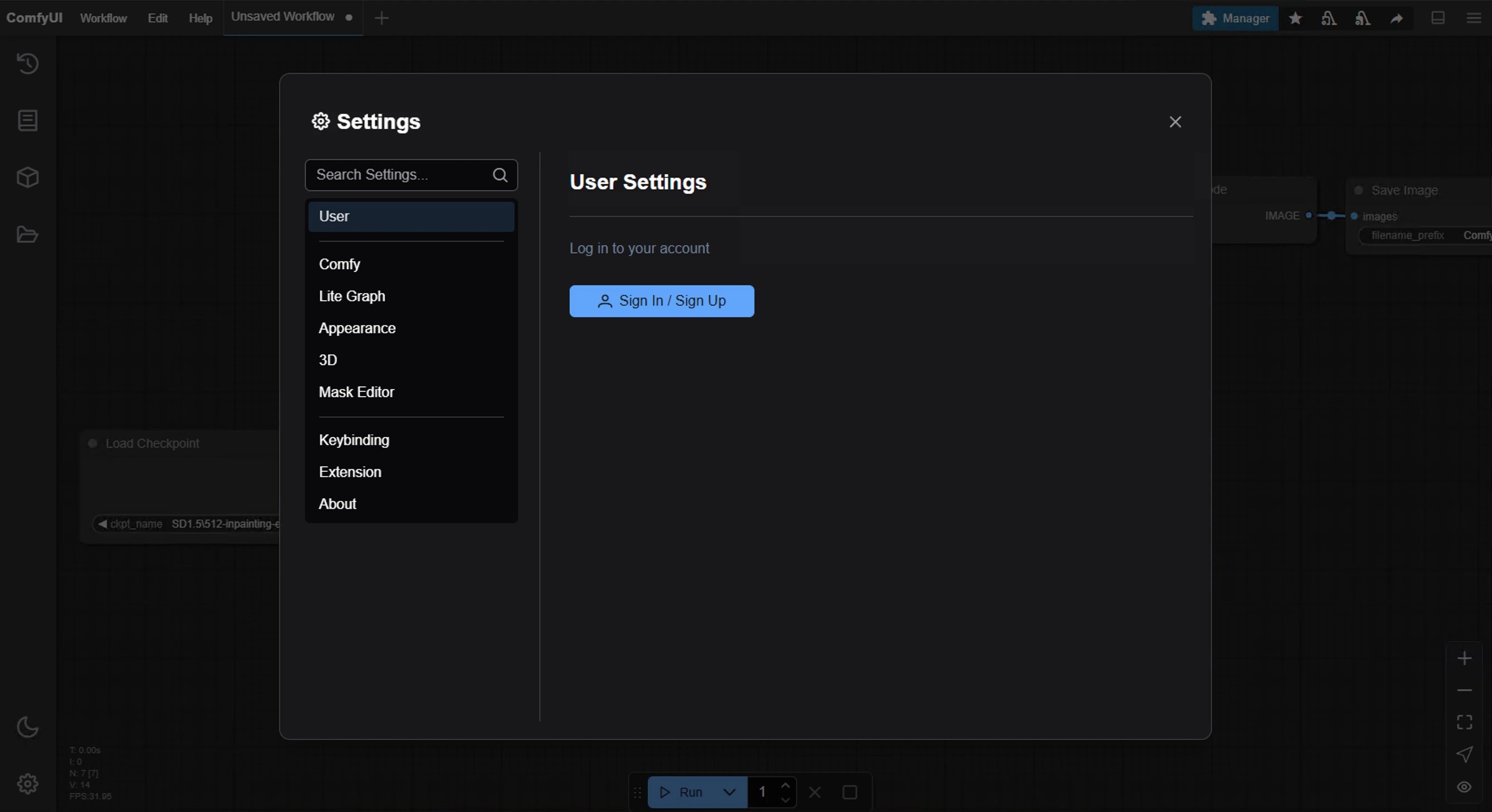Click the star favorites icon in top toolbar

pos(1295,18)
